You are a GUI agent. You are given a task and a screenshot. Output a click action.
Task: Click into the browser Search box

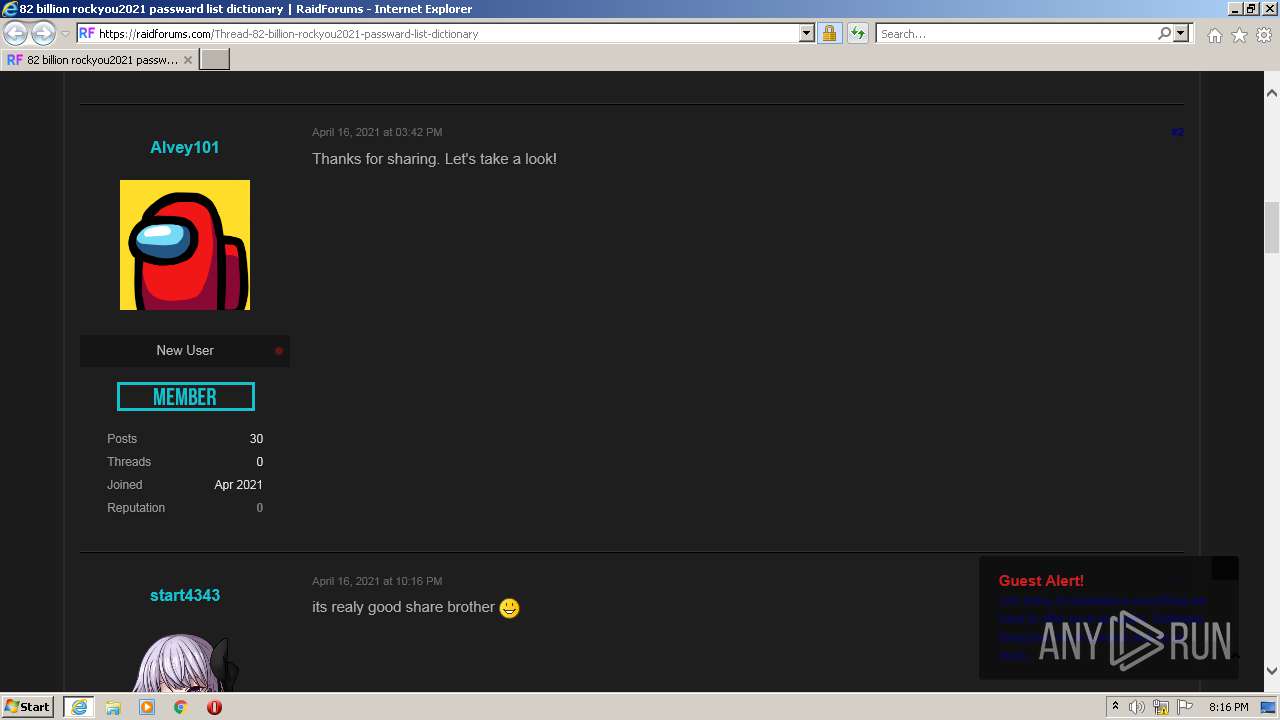(1015, 34)
